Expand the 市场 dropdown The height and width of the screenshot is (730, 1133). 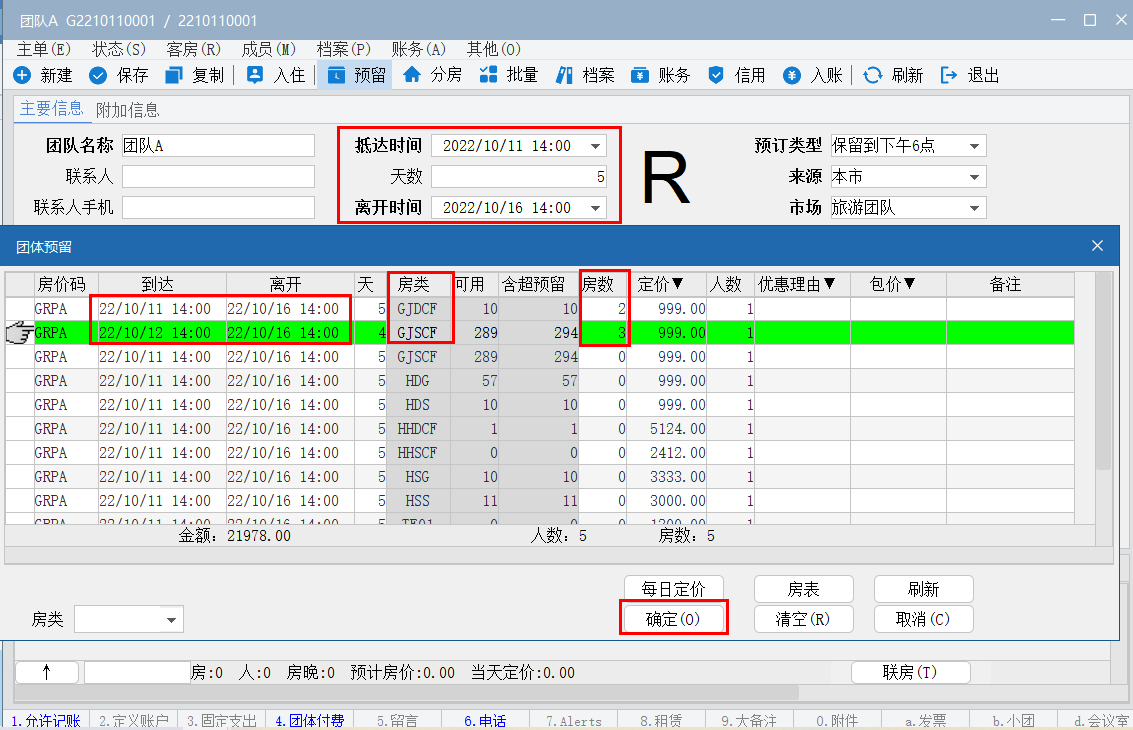(974, 208)
